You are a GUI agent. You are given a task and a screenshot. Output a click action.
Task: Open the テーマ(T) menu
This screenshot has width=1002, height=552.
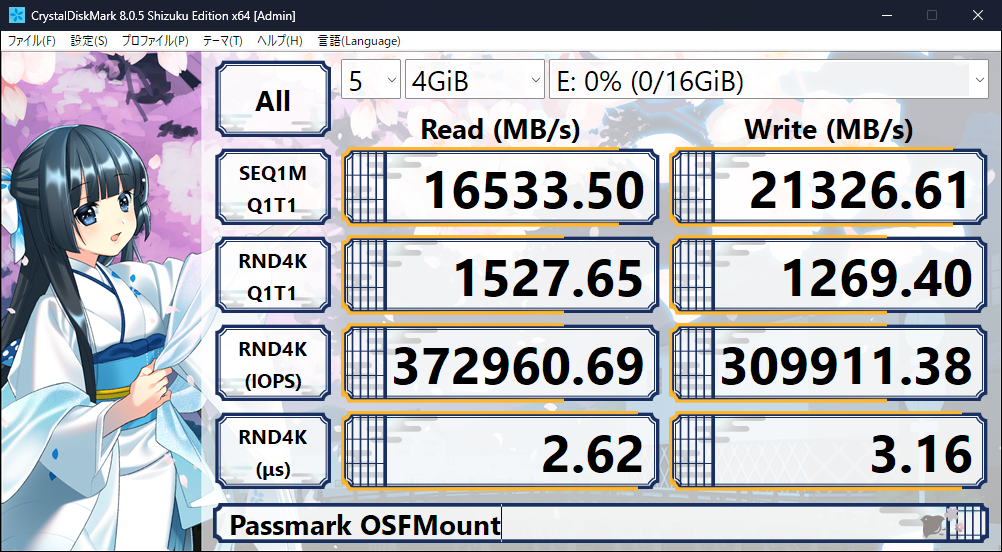point(222,41)
